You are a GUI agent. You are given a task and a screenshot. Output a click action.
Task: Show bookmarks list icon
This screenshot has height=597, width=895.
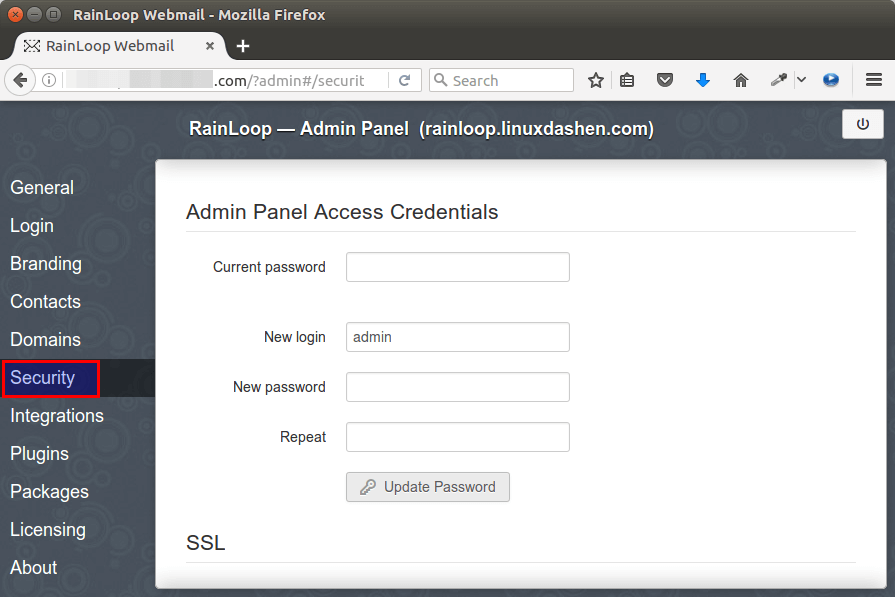(x=627, y=81)
